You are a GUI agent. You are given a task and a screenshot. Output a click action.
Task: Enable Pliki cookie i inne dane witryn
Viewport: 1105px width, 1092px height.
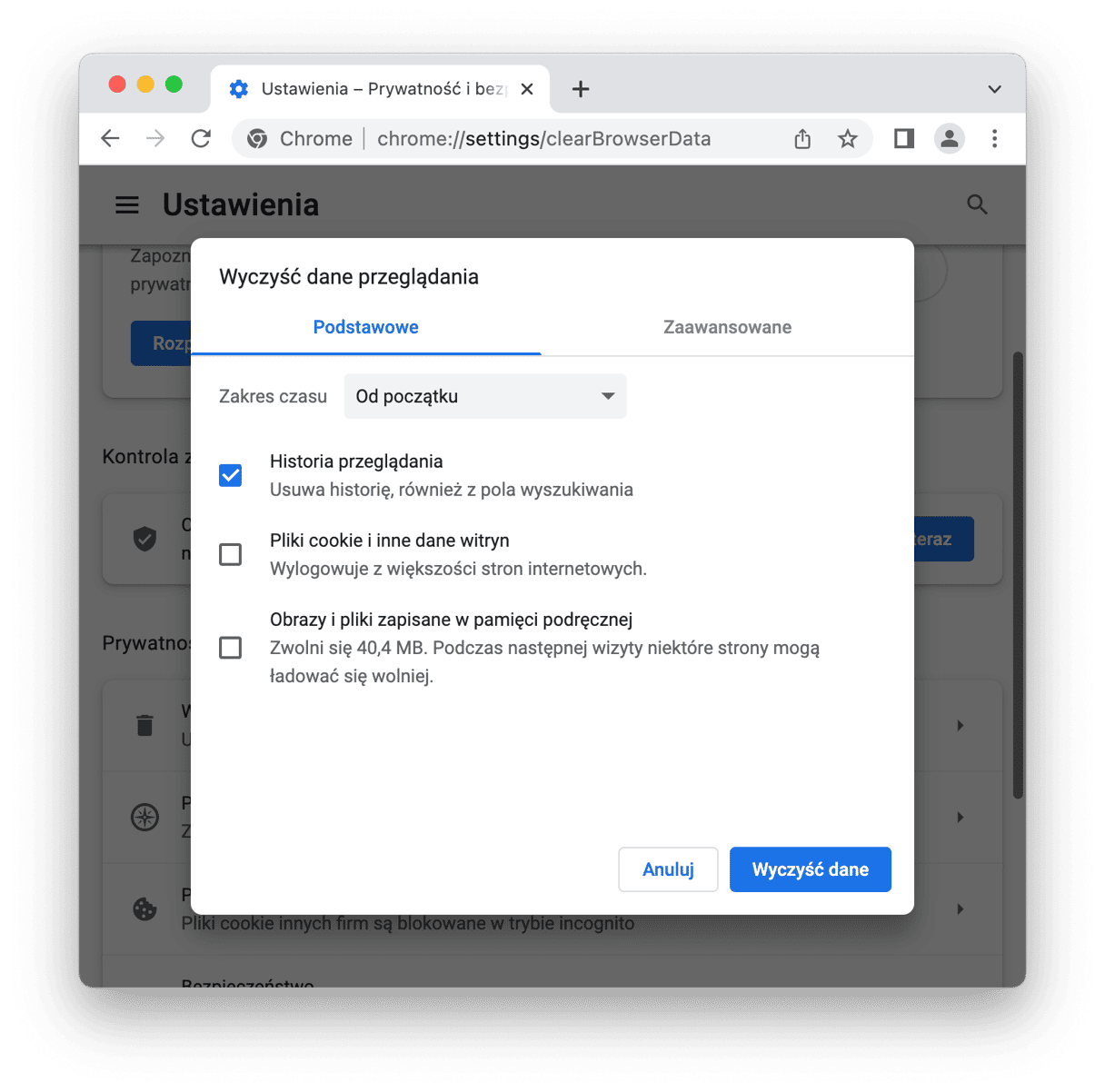pos(231,554)
